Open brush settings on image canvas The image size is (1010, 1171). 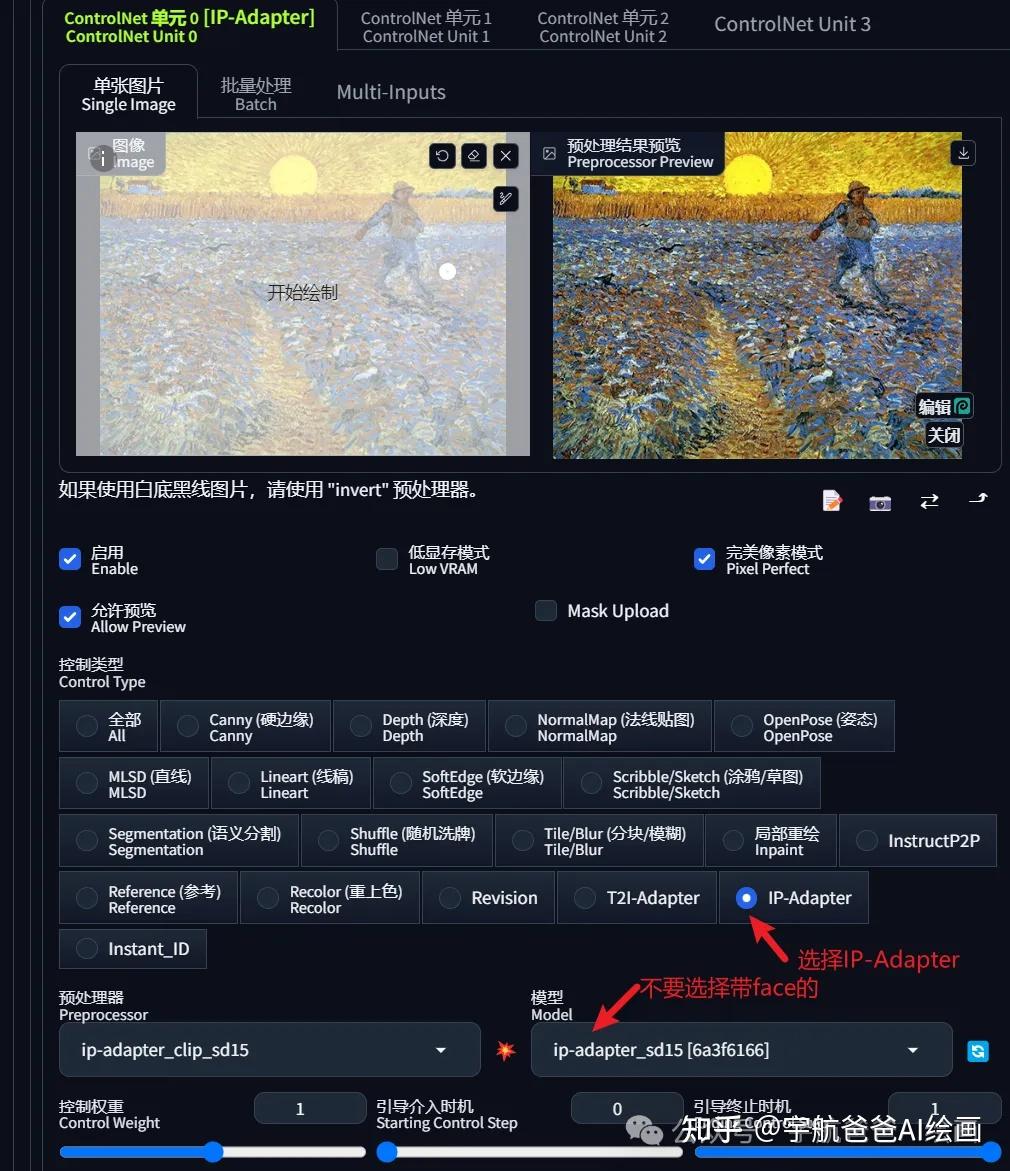click(506, 199)
